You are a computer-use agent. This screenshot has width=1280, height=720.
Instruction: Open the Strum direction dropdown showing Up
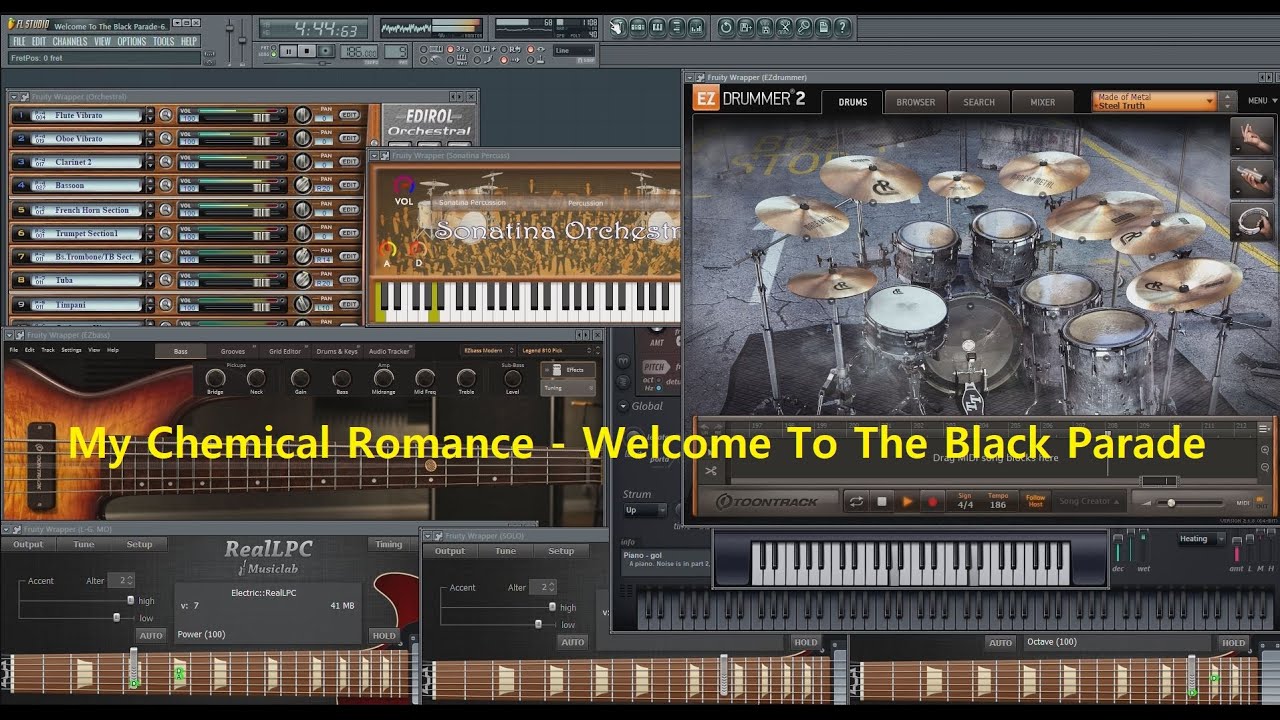point(644,510)
